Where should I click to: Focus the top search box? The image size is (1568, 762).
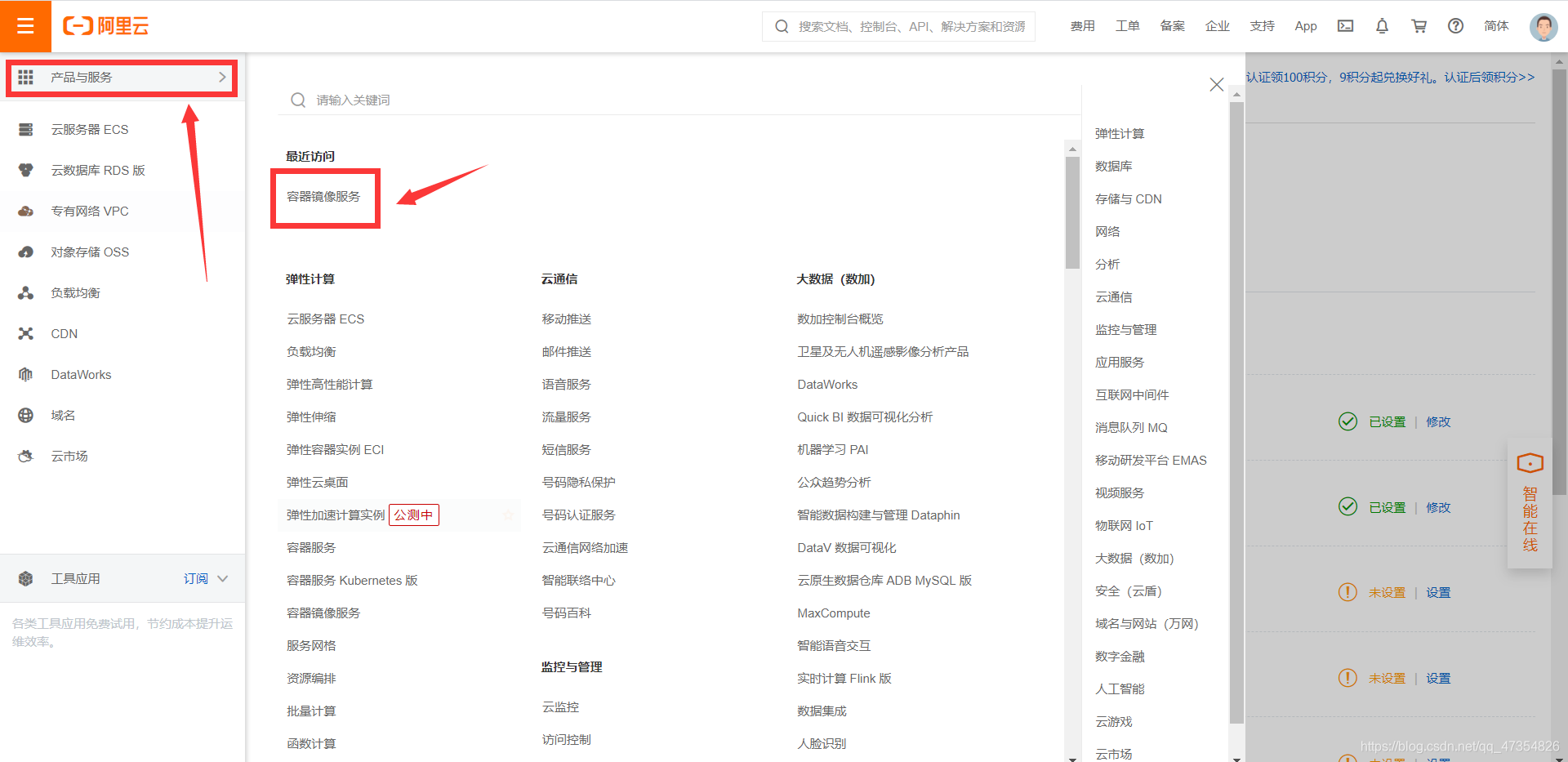[x=899, y=26]
